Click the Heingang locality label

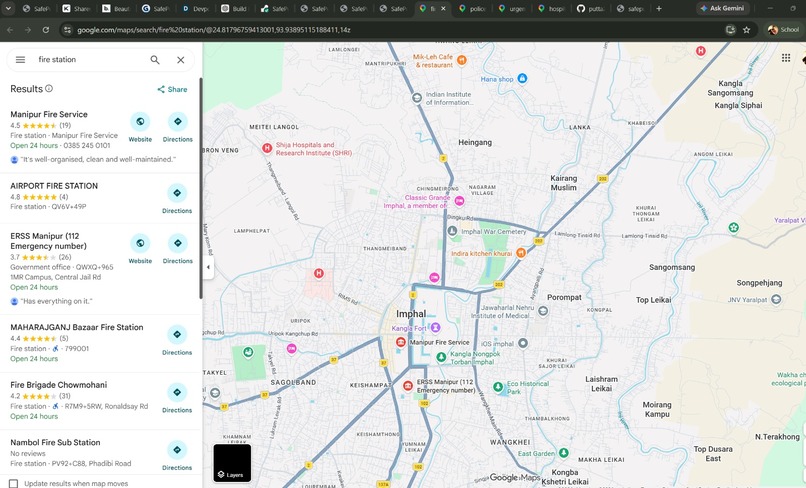[x=475, y=142]
